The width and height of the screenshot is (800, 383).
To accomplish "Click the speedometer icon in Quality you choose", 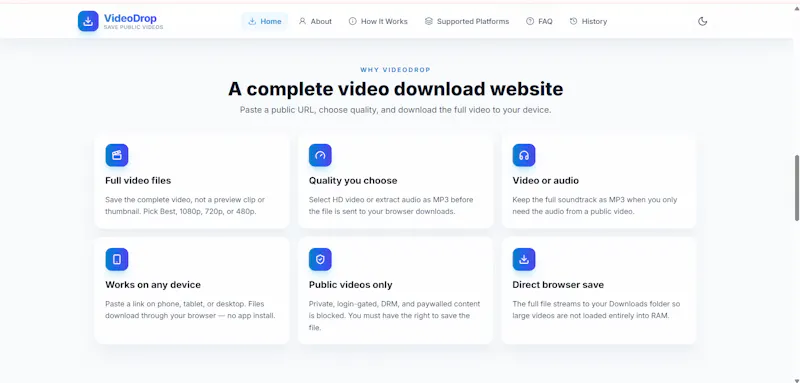I will pyautogui.click(x=320, y=155).
